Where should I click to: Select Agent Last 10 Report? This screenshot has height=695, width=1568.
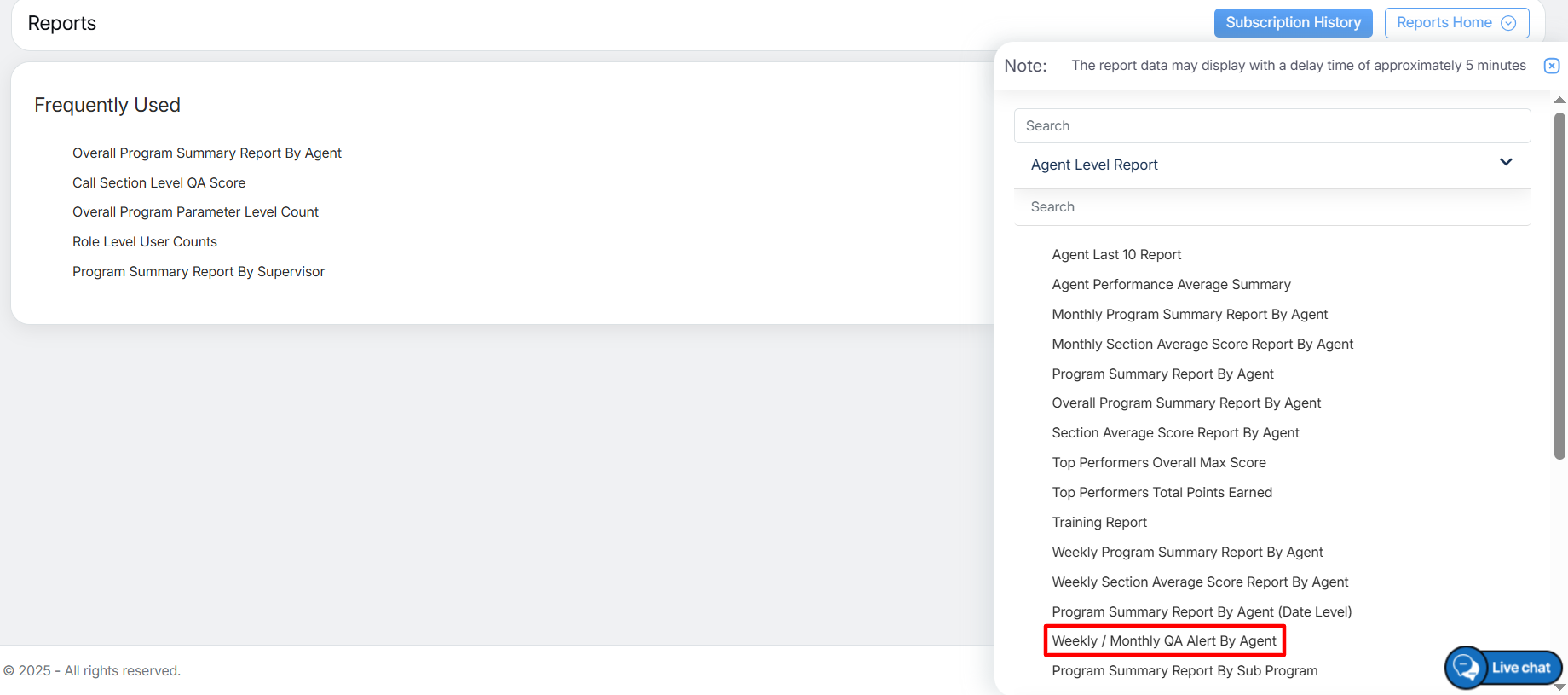click(1116, 255)
